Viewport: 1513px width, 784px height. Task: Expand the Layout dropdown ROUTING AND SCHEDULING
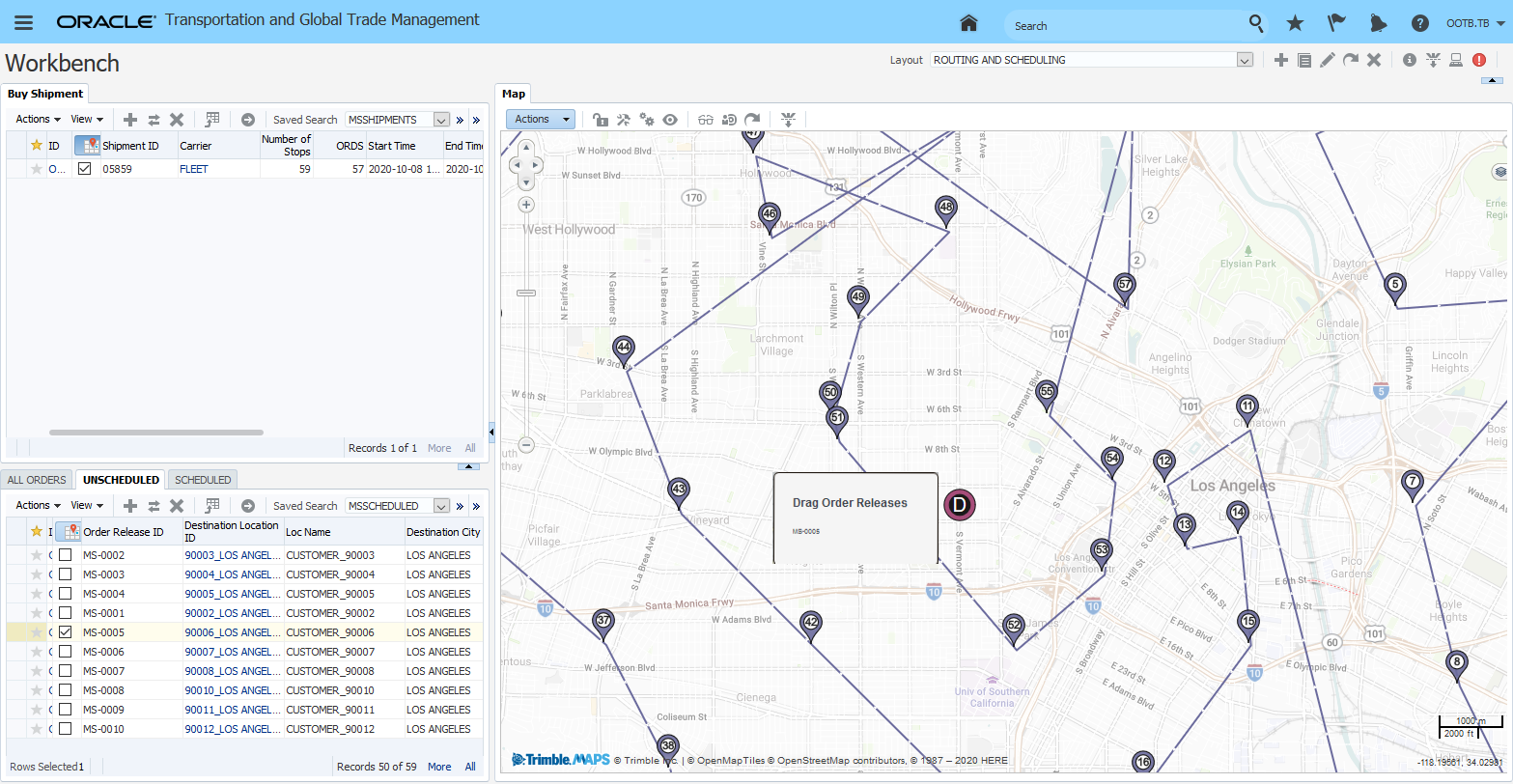pos(1245,60)
